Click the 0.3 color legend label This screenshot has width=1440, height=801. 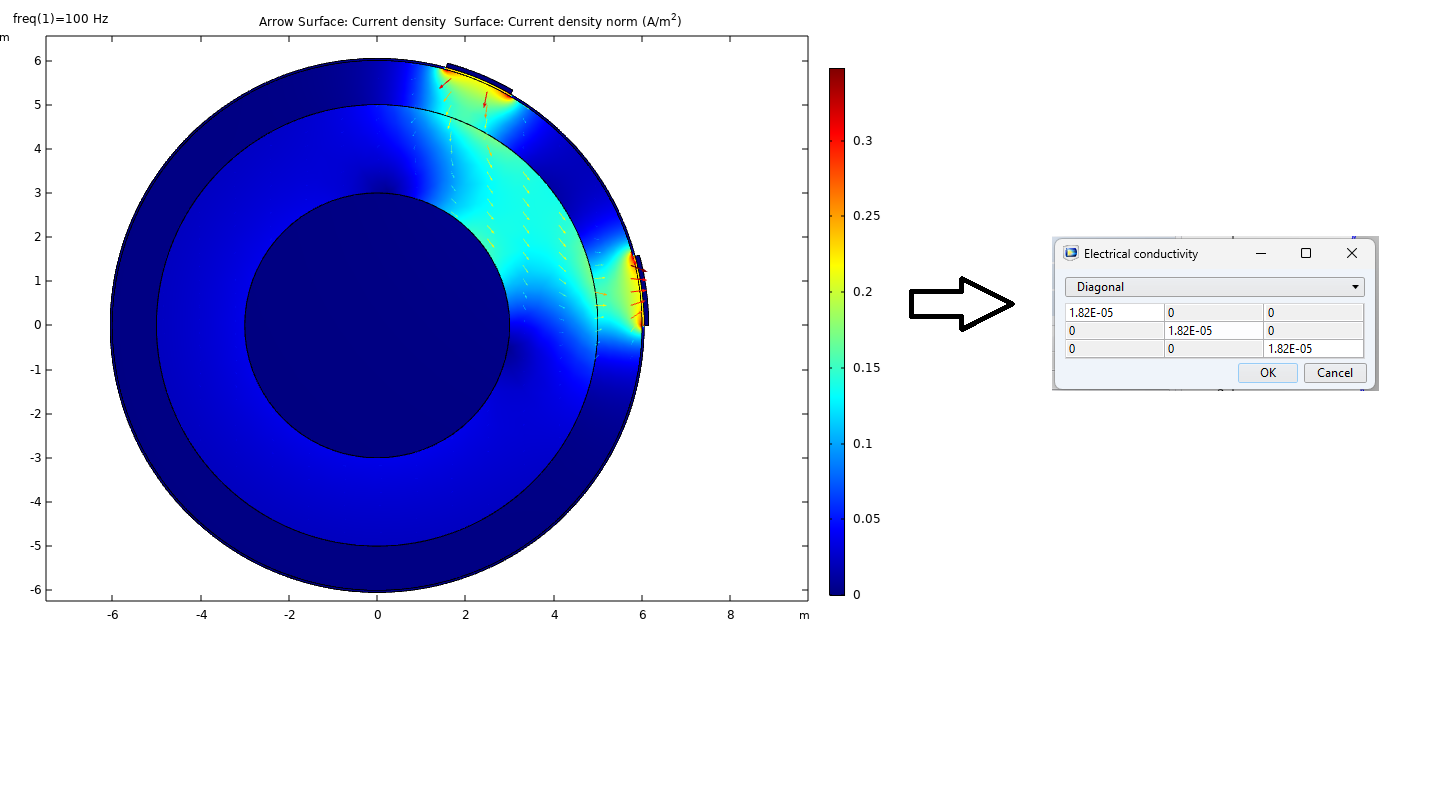862,141
